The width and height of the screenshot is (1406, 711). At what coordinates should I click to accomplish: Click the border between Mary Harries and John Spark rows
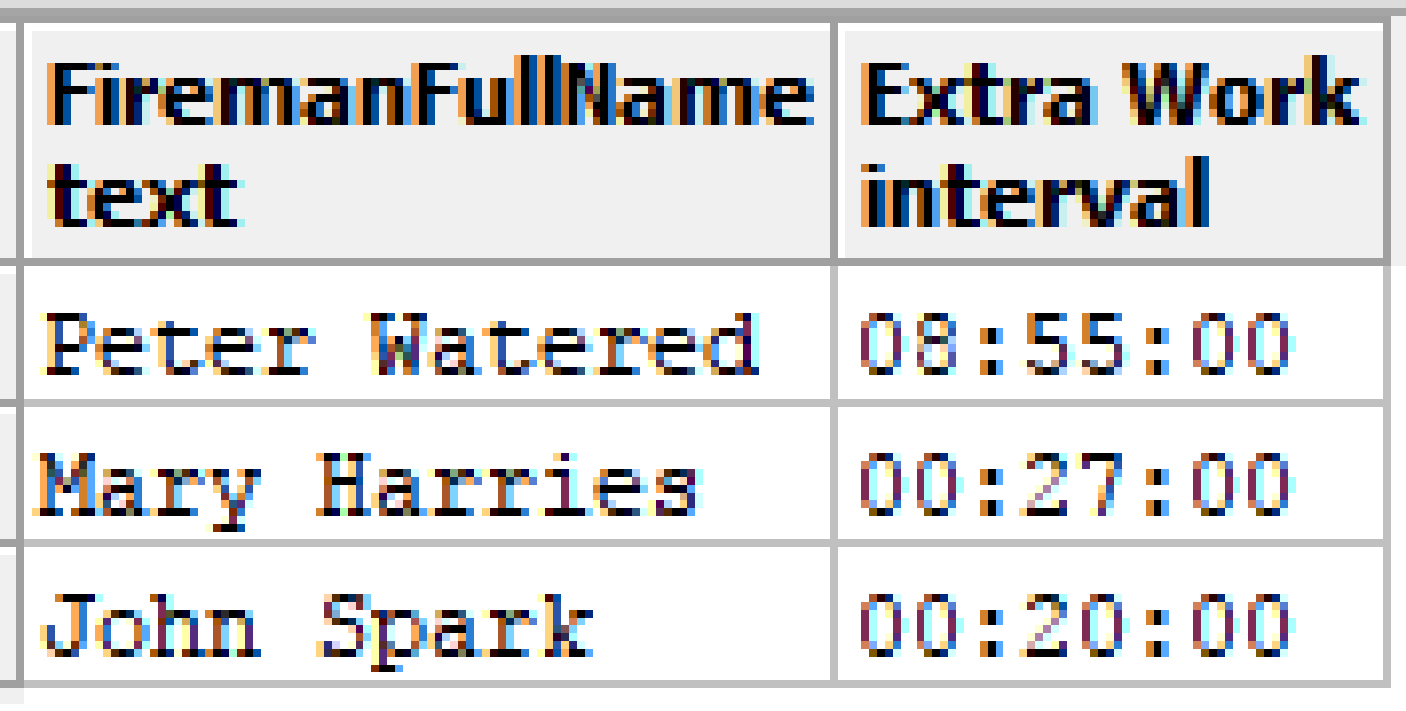click(703, 544)
